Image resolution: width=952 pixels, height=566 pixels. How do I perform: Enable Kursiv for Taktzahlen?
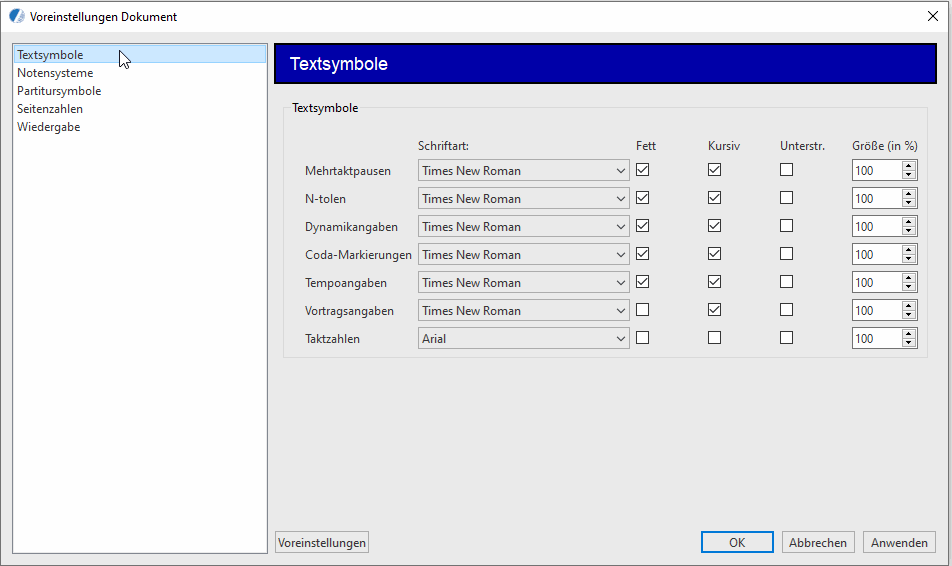714,338
